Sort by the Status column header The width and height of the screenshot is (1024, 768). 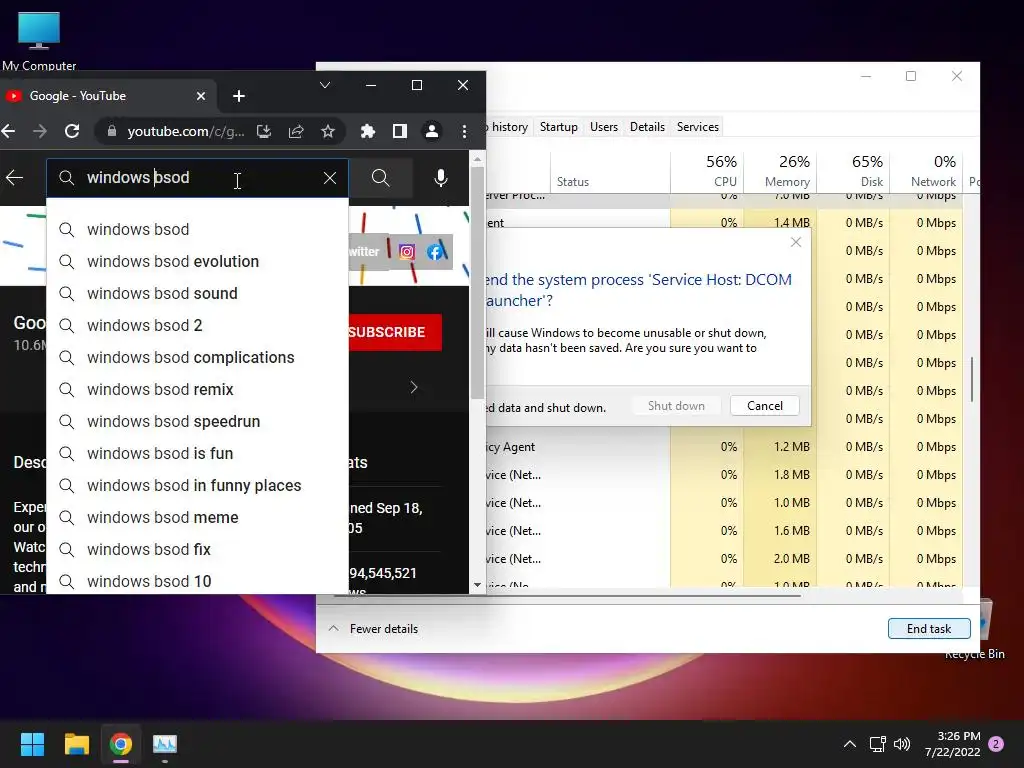611,172
